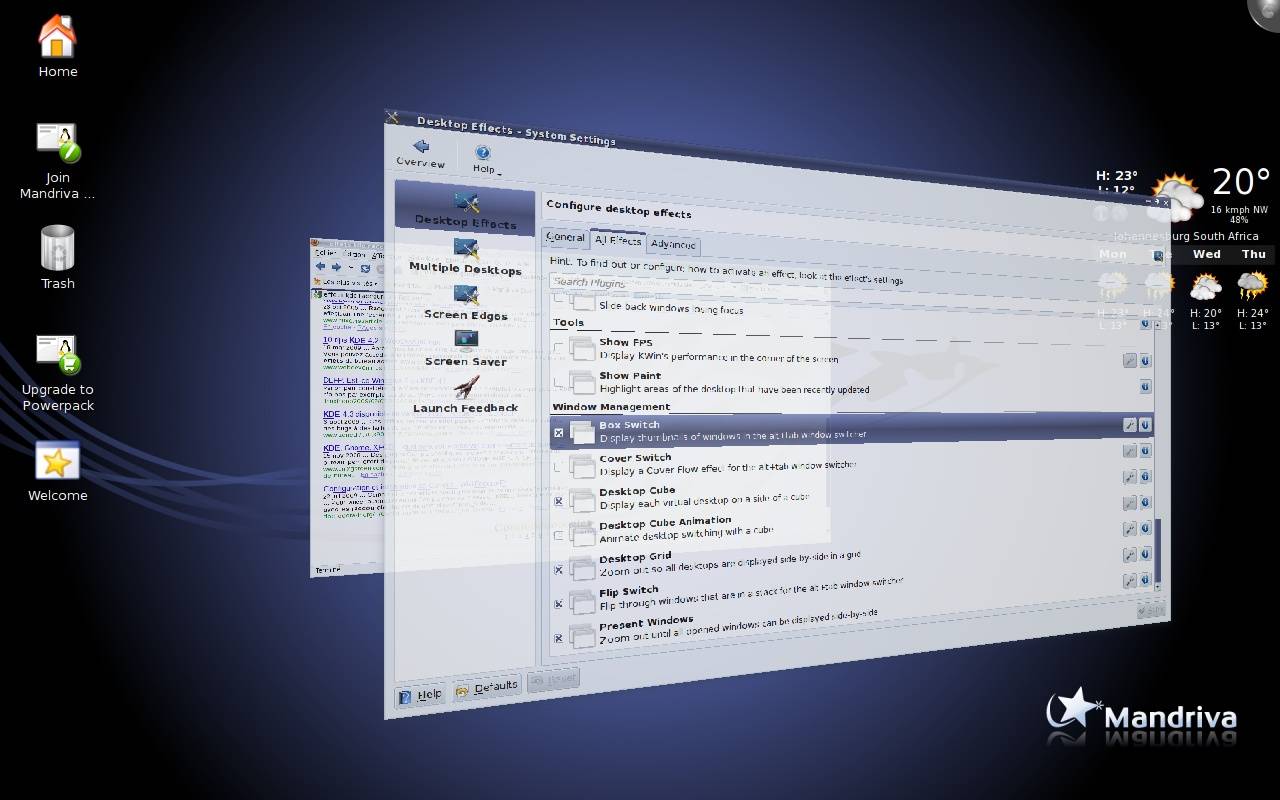
Task: Expand the Help toolbar dropdown arrow
Action: 499,172
